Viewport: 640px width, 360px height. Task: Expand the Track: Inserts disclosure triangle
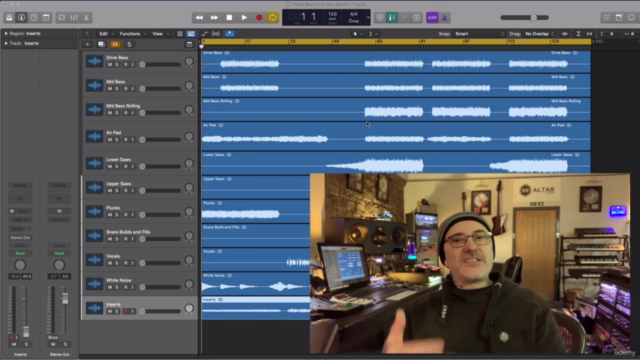(x=6, y=43)
